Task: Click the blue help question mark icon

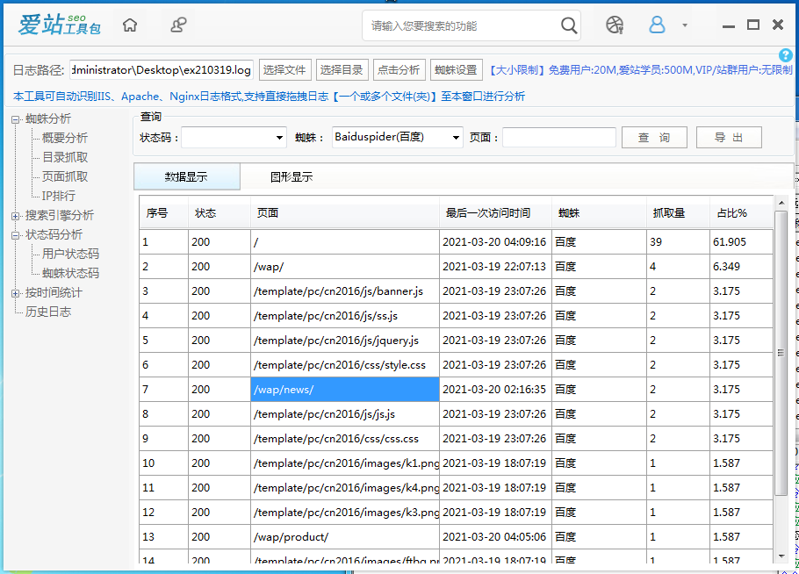Action: [x=786, y=55]
